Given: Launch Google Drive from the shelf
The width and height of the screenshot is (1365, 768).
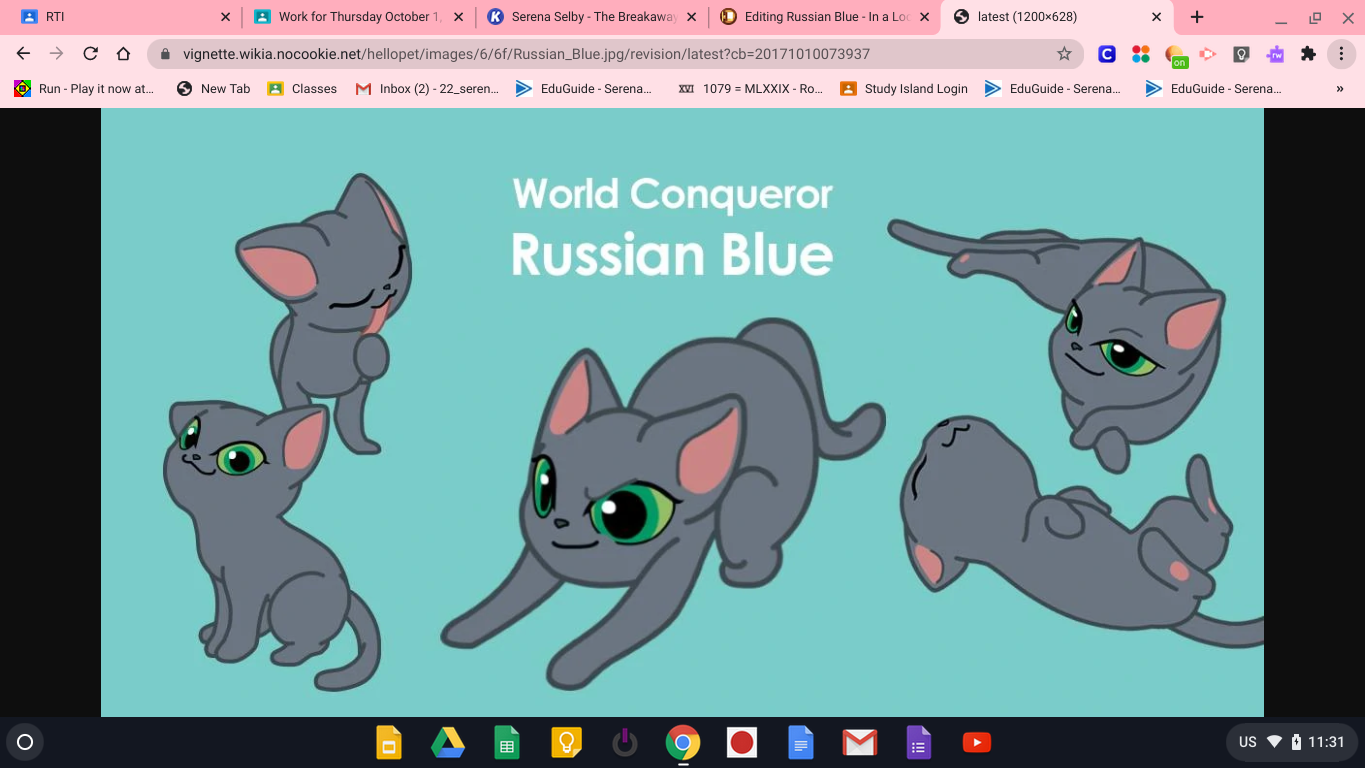Looking at the screenshot, I should 448,743.
